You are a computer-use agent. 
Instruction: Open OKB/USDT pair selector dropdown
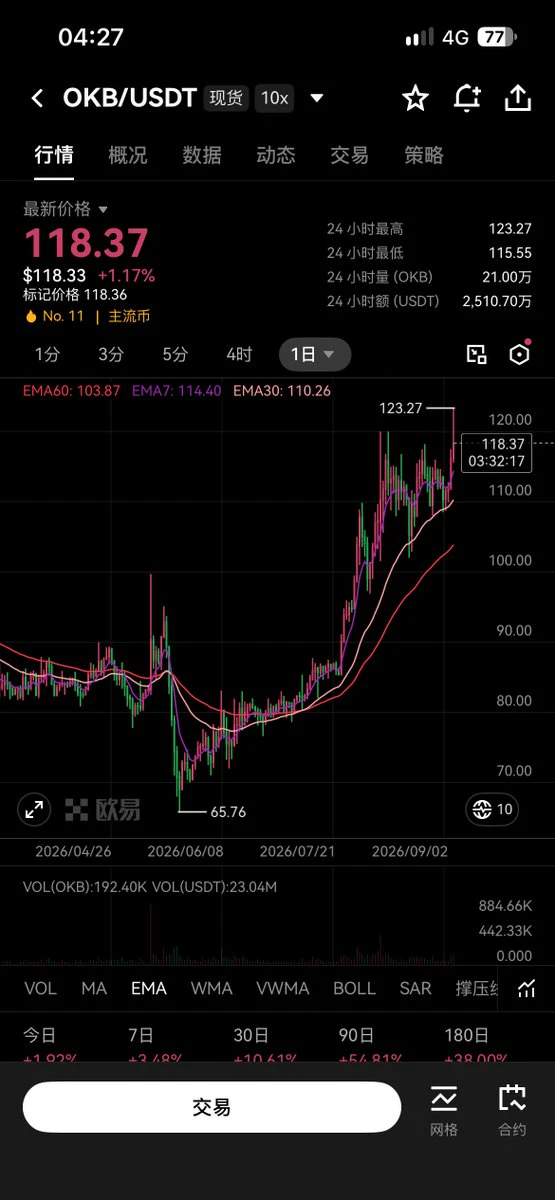(x=317, y=98)
